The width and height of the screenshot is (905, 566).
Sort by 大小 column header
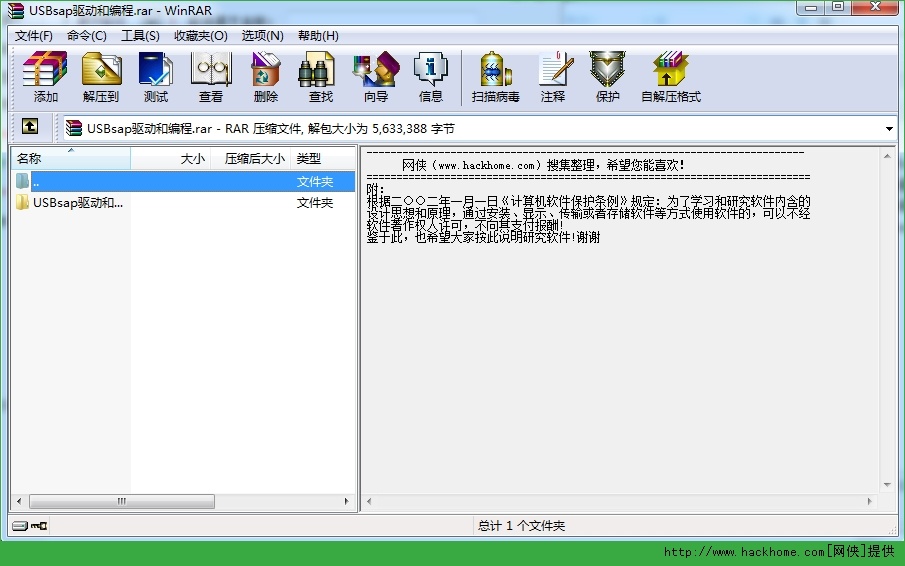click(170, 158)
